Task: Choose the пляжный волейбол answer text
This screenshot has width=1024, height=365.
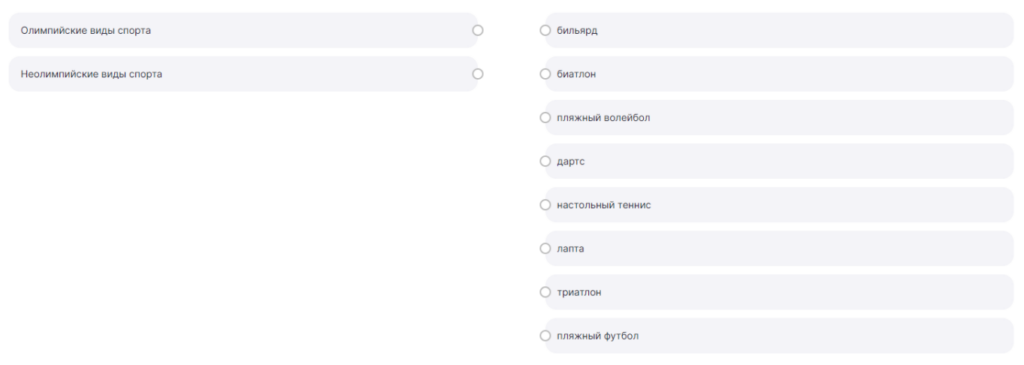Action: point(603,118)
